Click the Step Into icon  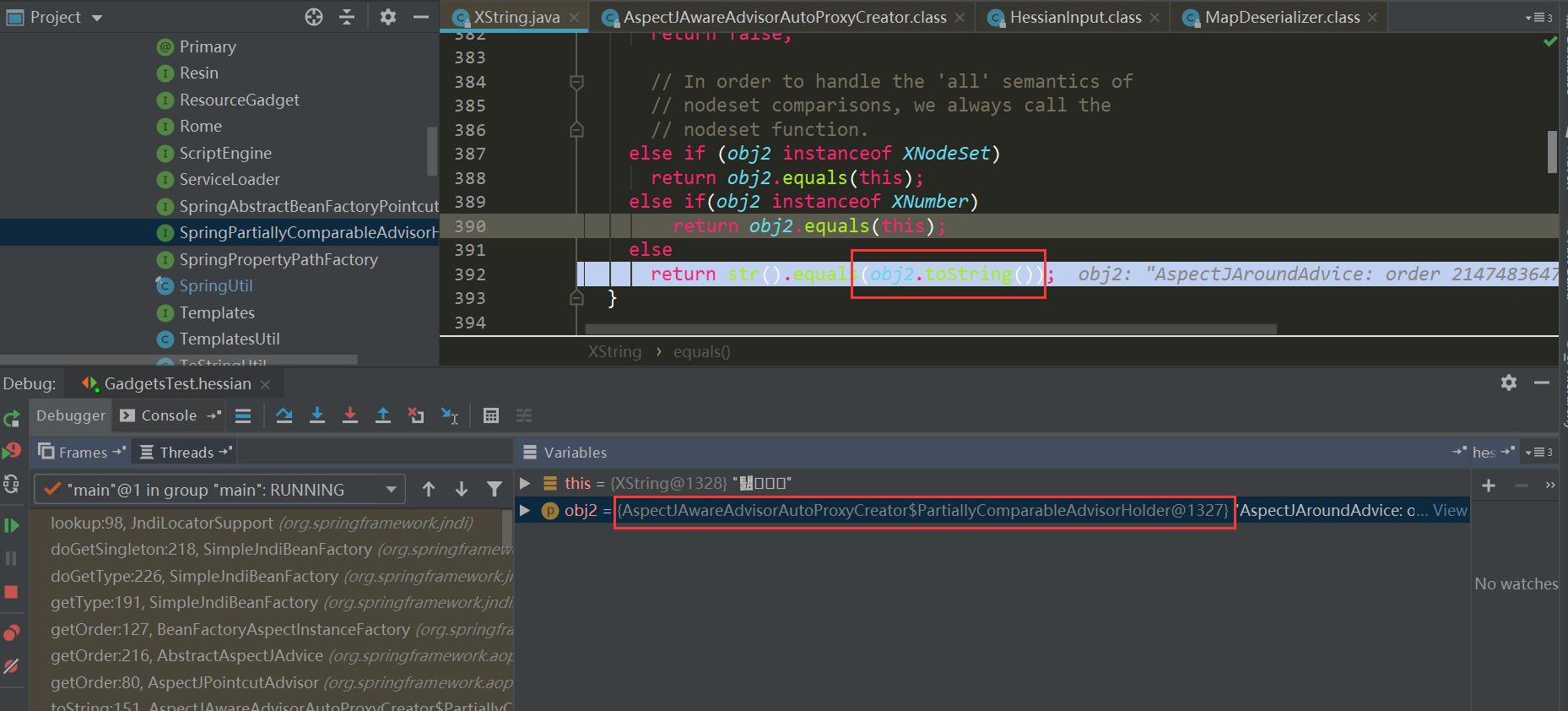click(x=317, y=415)
